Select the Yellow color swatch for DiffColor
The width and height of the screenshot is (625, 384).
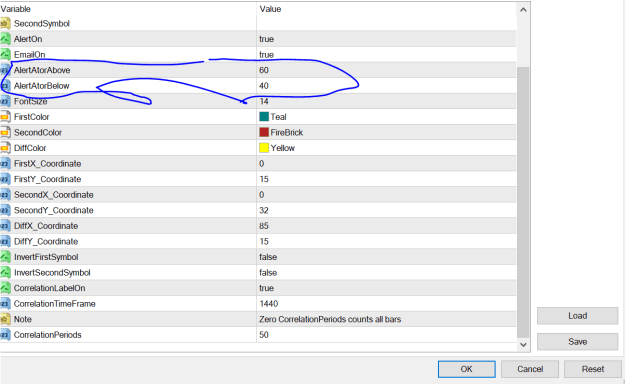(x=264, y=148)
